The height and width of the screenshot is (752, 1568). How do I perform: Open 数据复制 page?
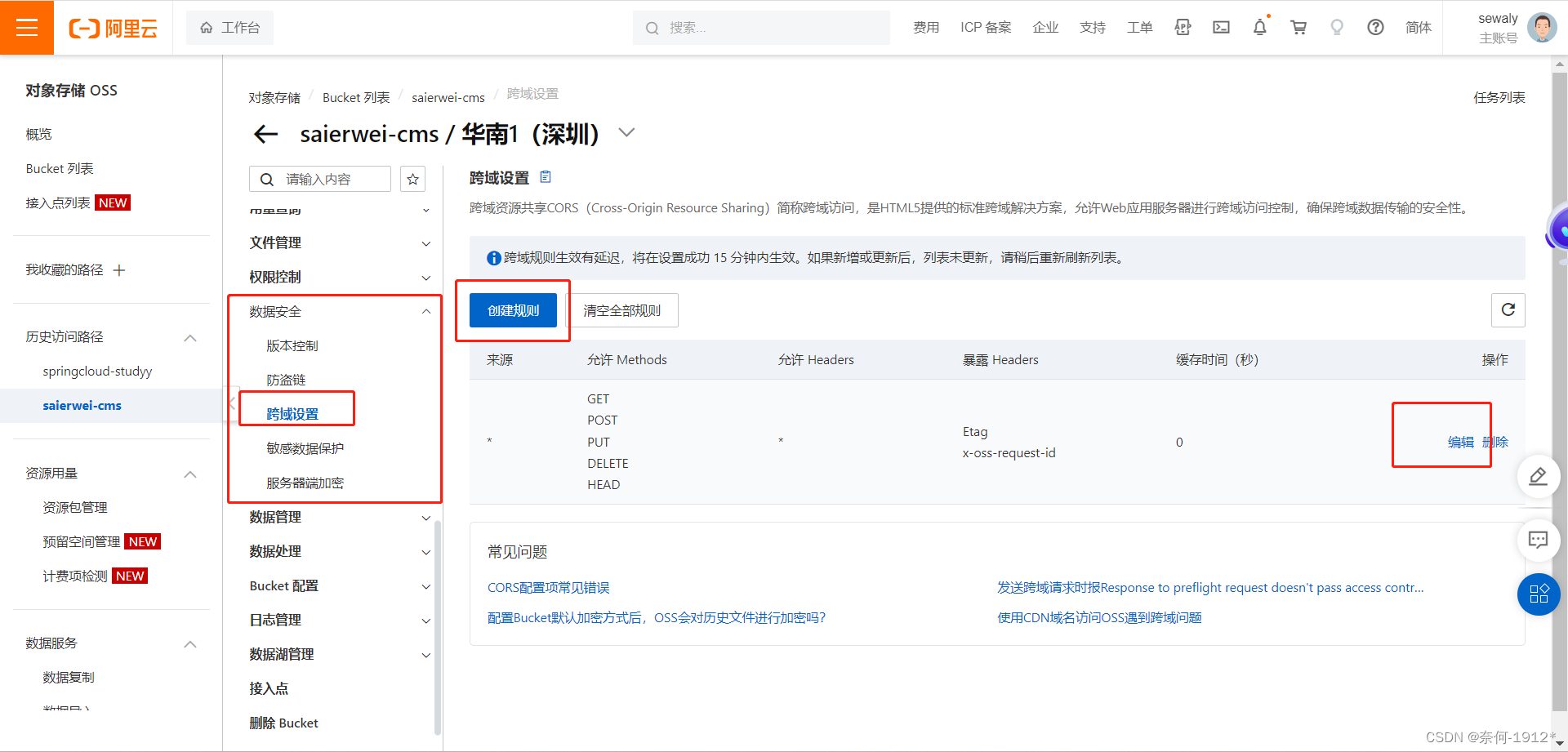[69, 678]
